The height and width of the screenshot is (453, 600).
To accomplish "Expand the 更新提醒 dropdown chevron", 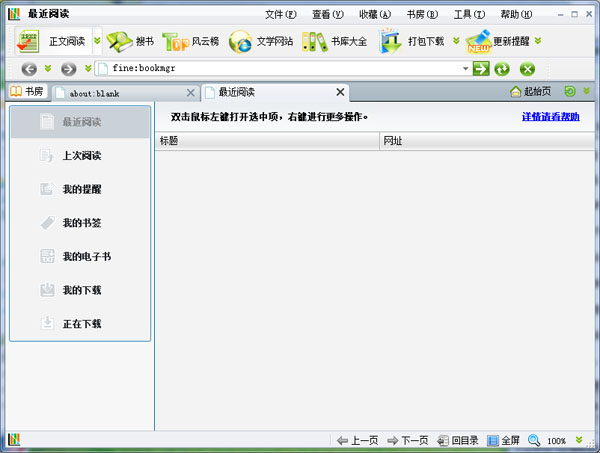I will [538, 41].
